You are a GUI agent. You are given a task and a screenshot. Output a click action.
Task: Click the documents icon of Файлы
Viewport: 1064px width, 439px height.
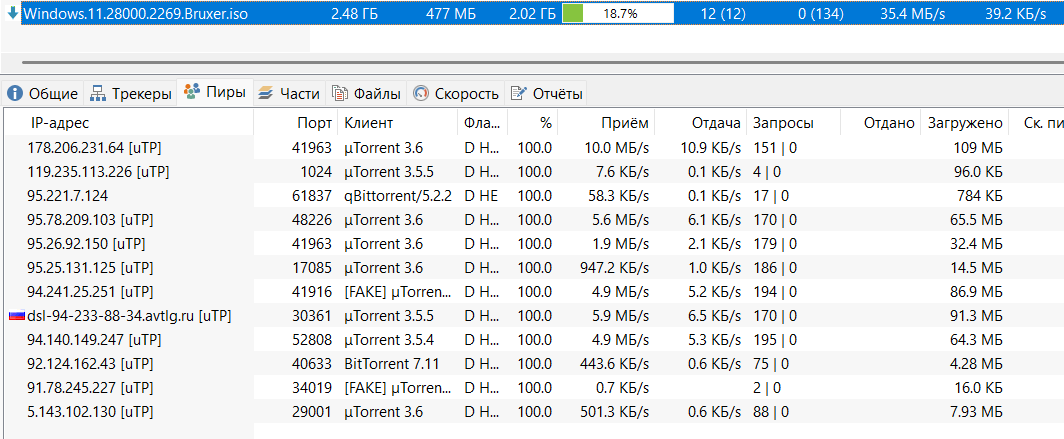[340, 94]
